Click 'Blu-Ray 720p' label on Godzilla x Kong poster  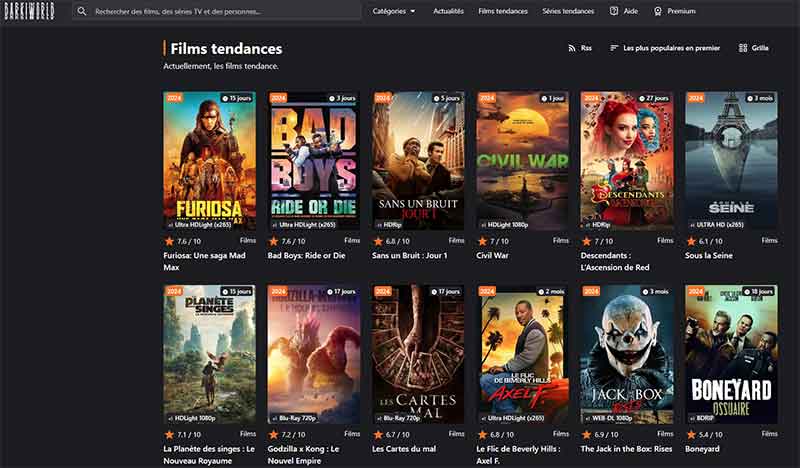click(294, 418)
